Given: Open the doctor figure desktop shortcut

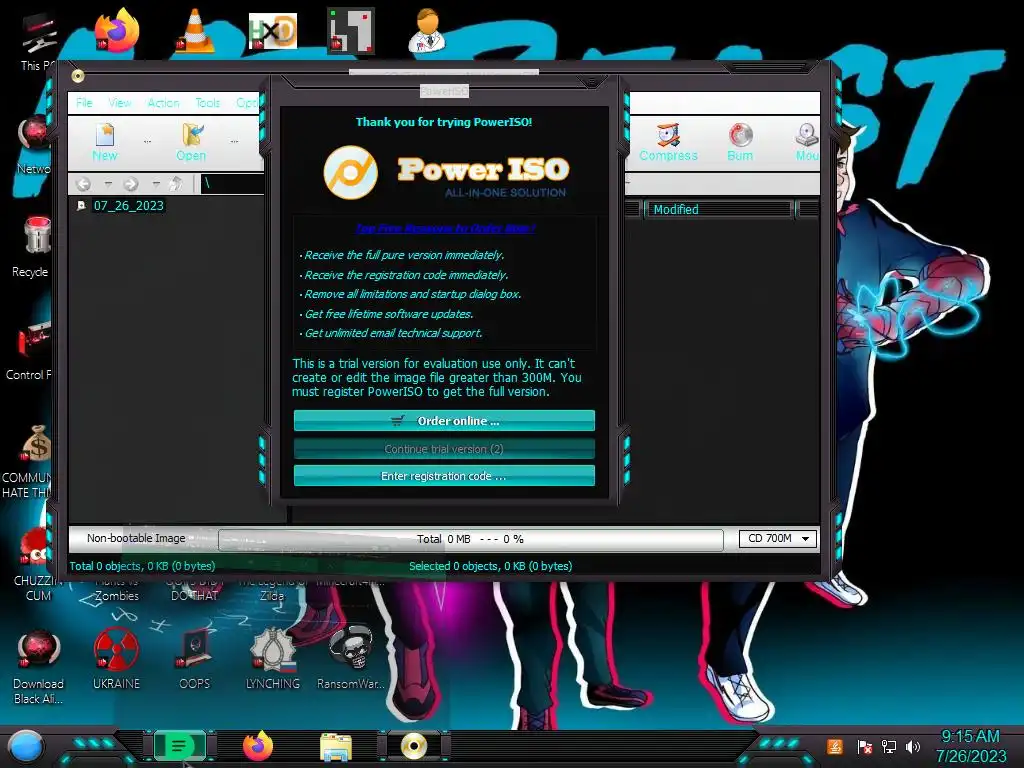Looking at the screenshot, I should coord(427,30).
